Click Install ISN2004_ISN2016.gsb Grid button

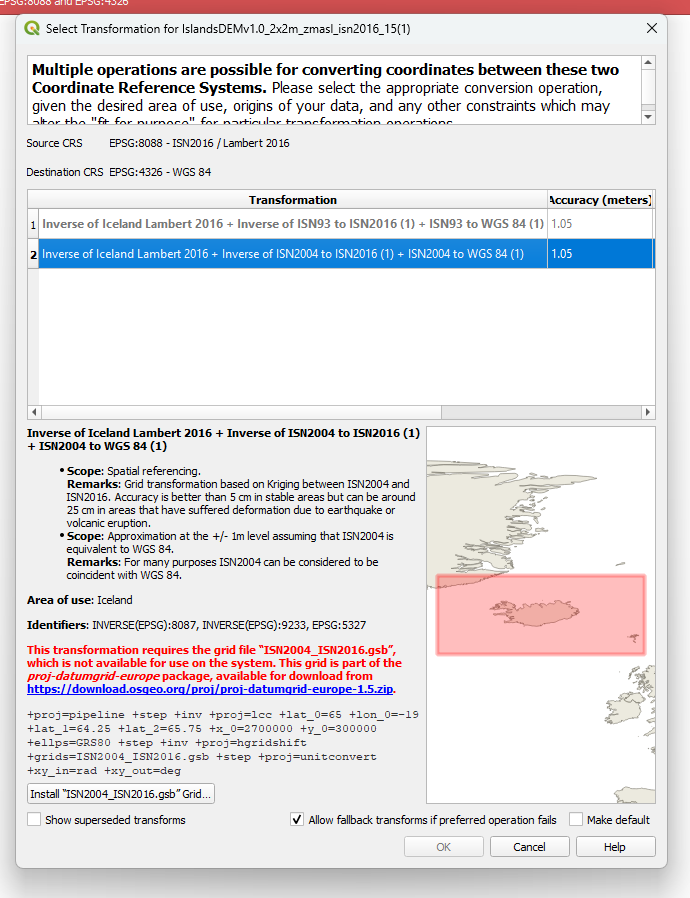pyautogui.click(x=121, y=794)
